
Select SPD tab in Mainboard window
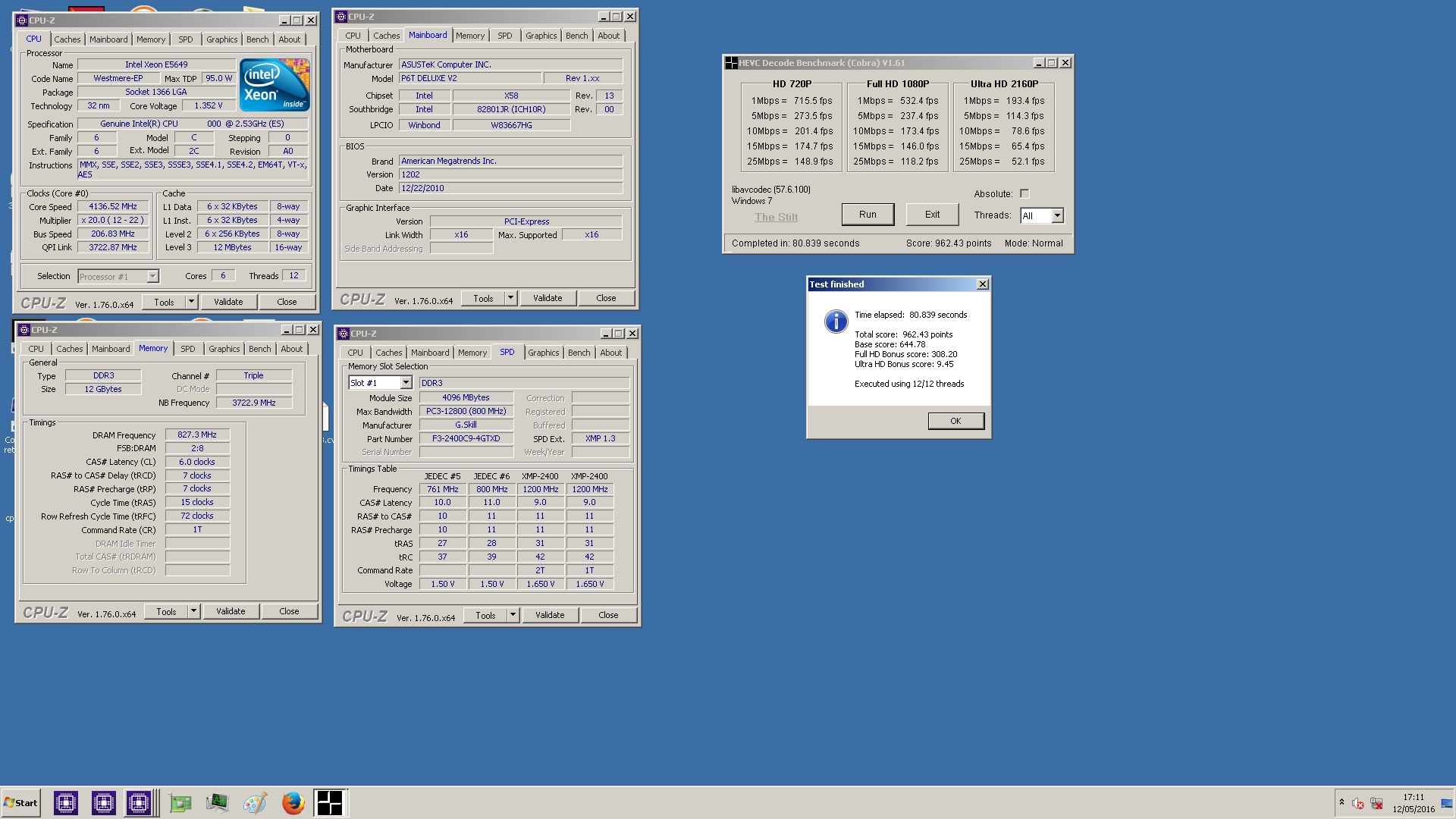(x=504, y=36)
